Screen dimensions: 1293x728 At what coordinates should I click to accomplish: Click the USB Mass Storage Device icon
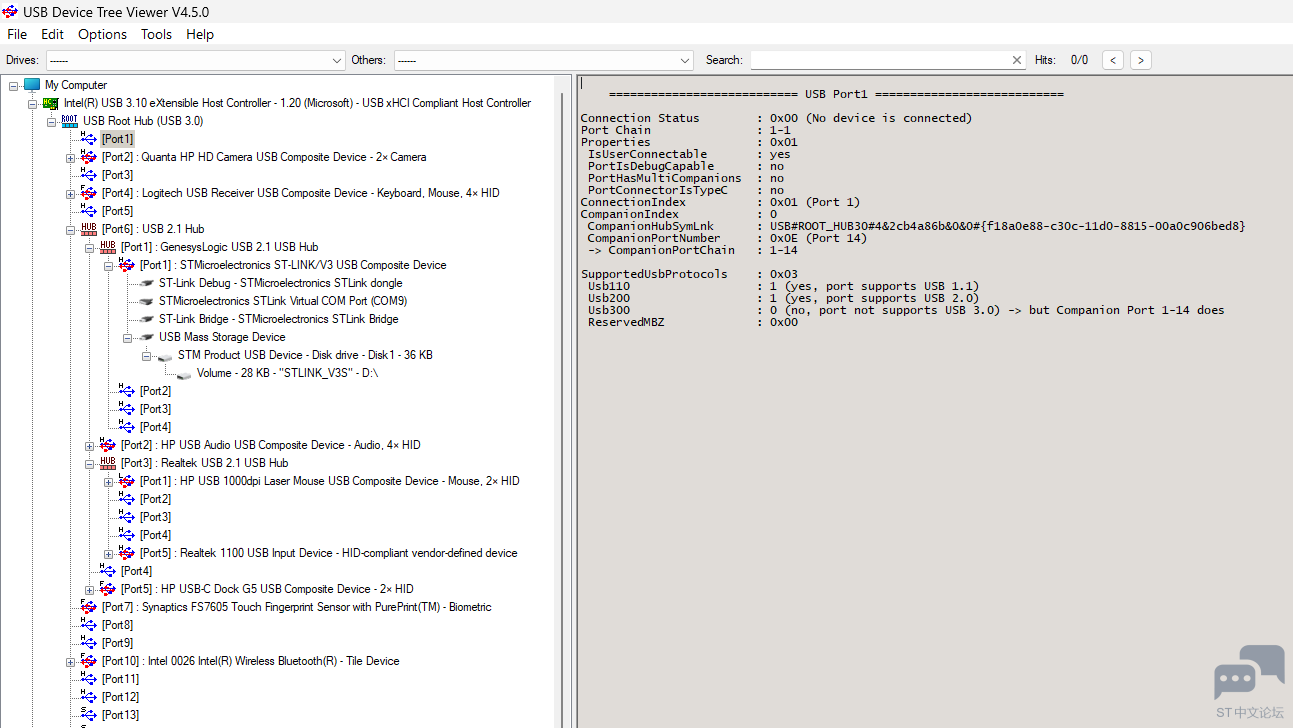click(x=146, y=337)
